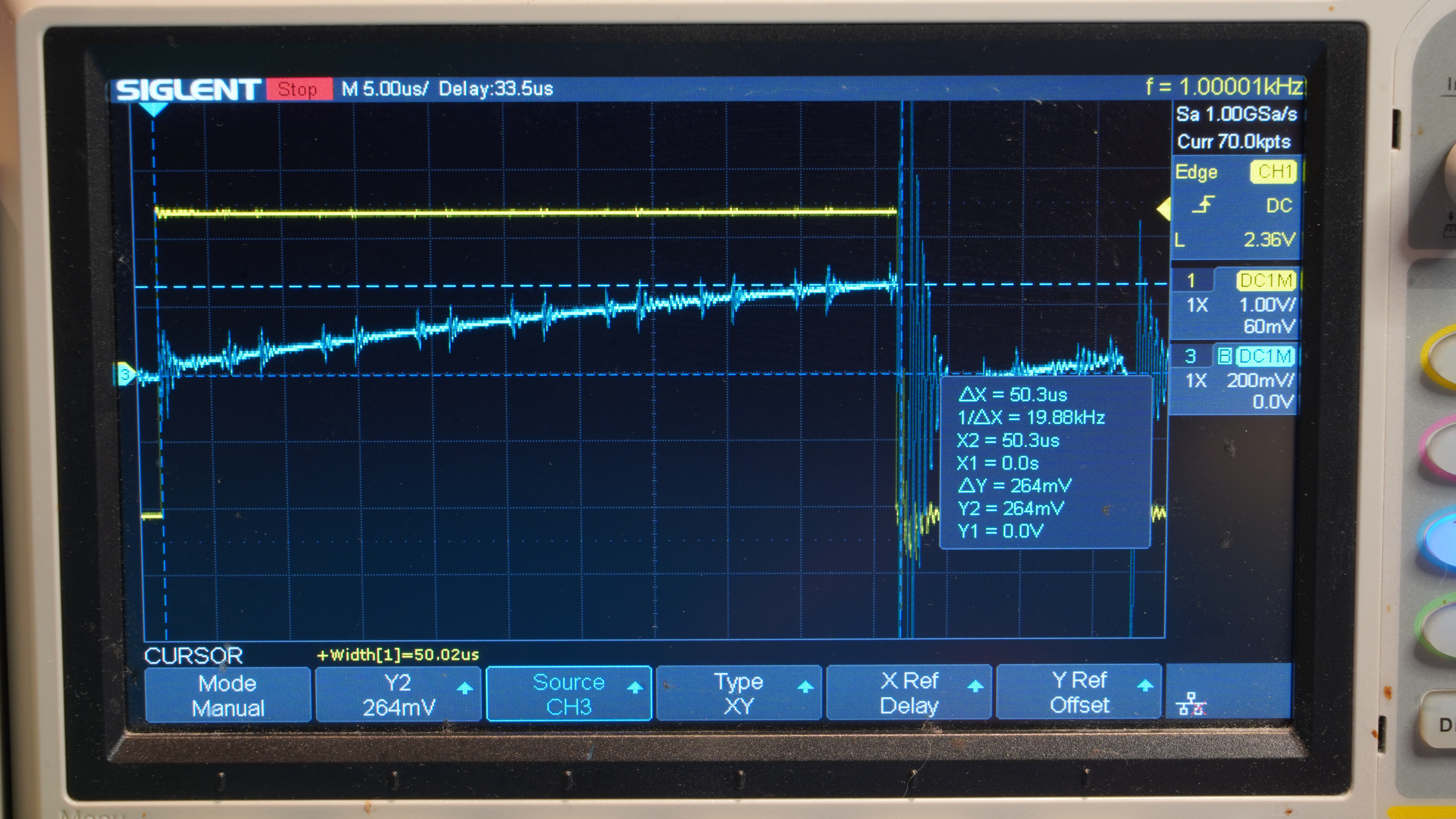The height and width of the screenshot is (819, 1456).
Task: Click the SIGLENT logo
Action: (x=187, y=89)
